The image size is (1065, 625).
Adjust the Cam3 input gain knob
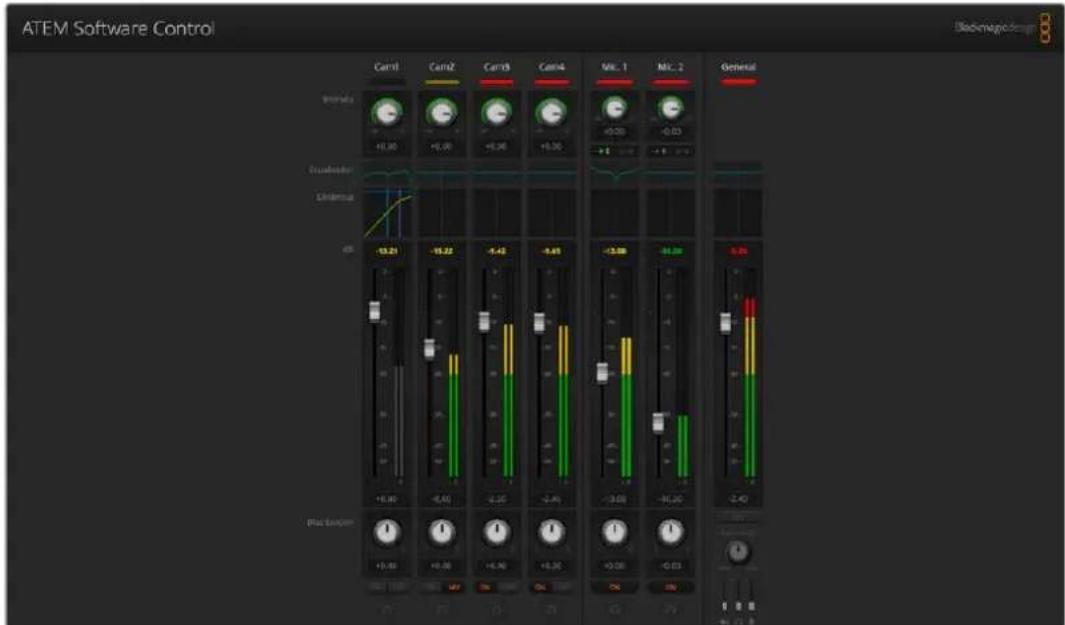pyautogui.click(x=497, y=112)
